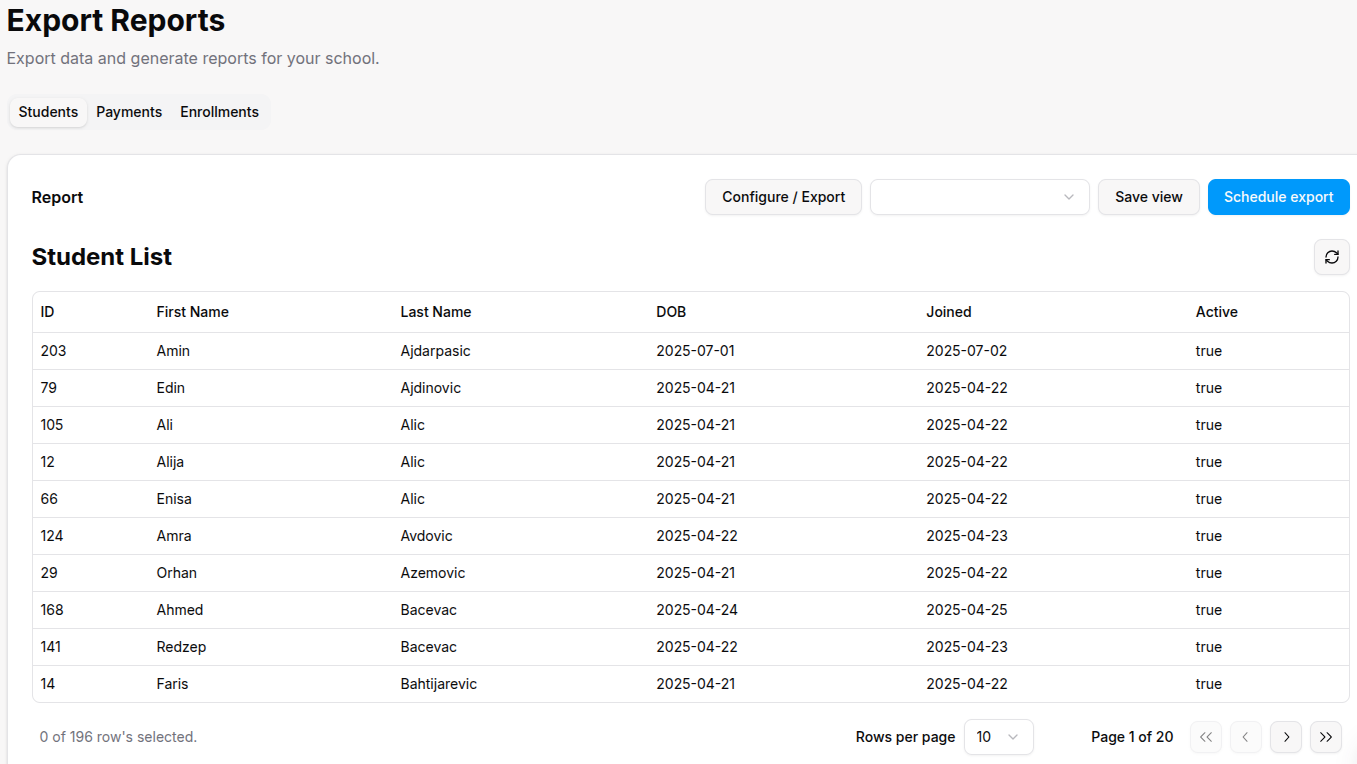The image size is (1357, 764).
Task: Sort by the Last Name column header
Action: 435,312
